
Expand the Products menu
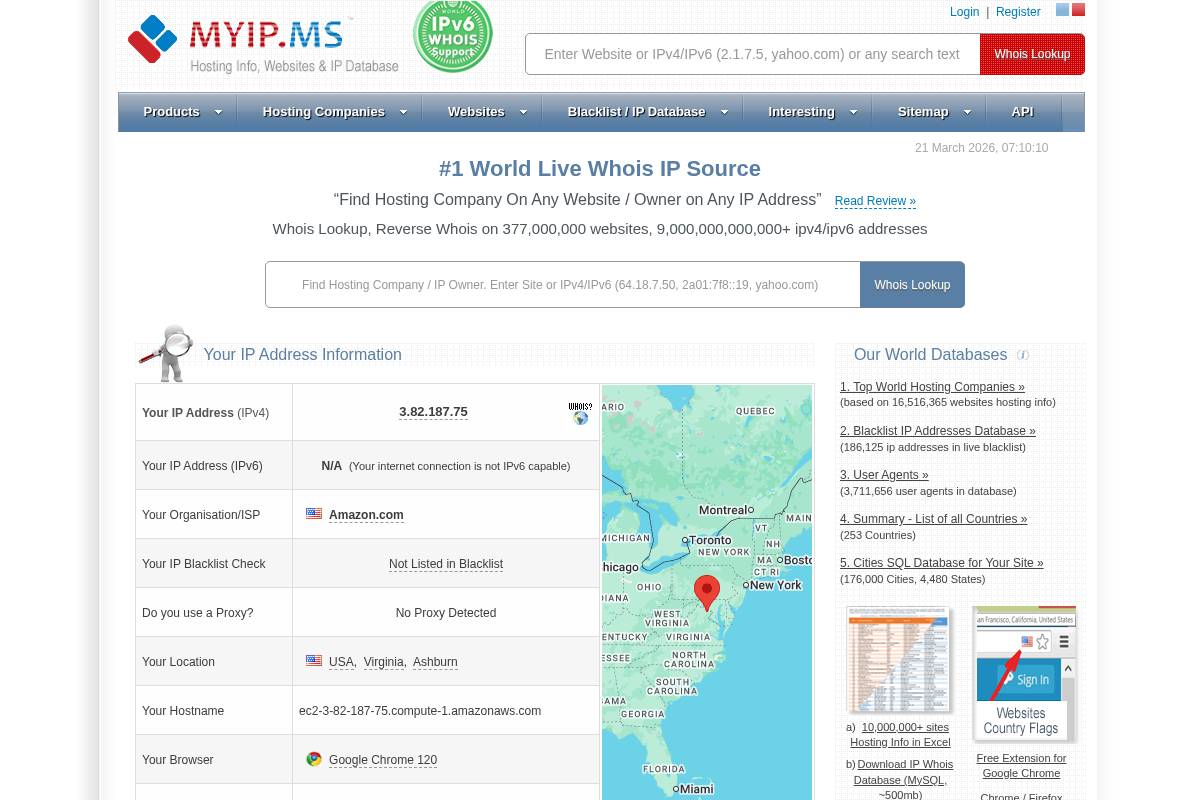click(x=171, y=112)
